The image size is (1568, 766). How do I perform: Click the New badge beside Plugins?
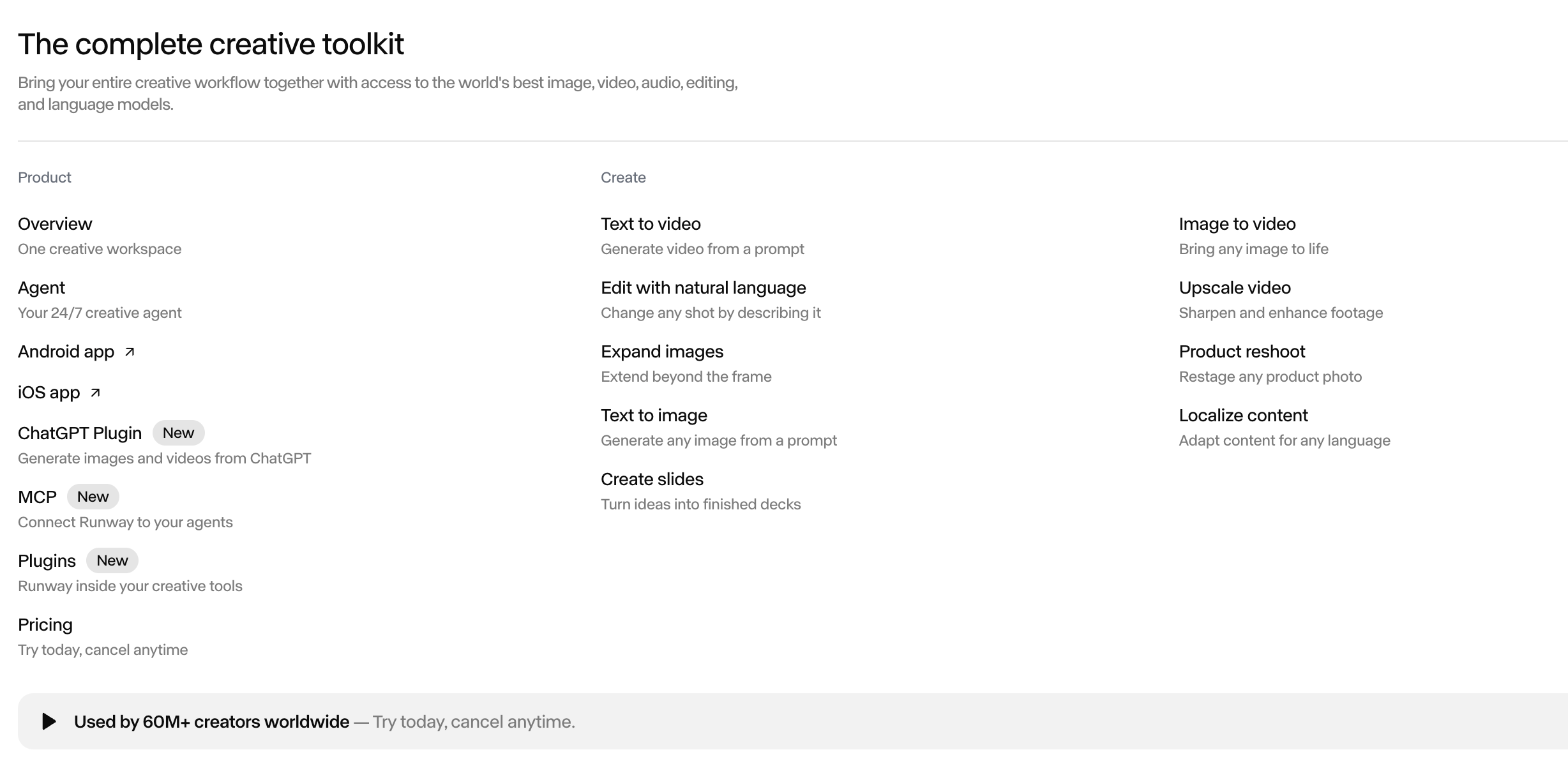click(112, 560)
